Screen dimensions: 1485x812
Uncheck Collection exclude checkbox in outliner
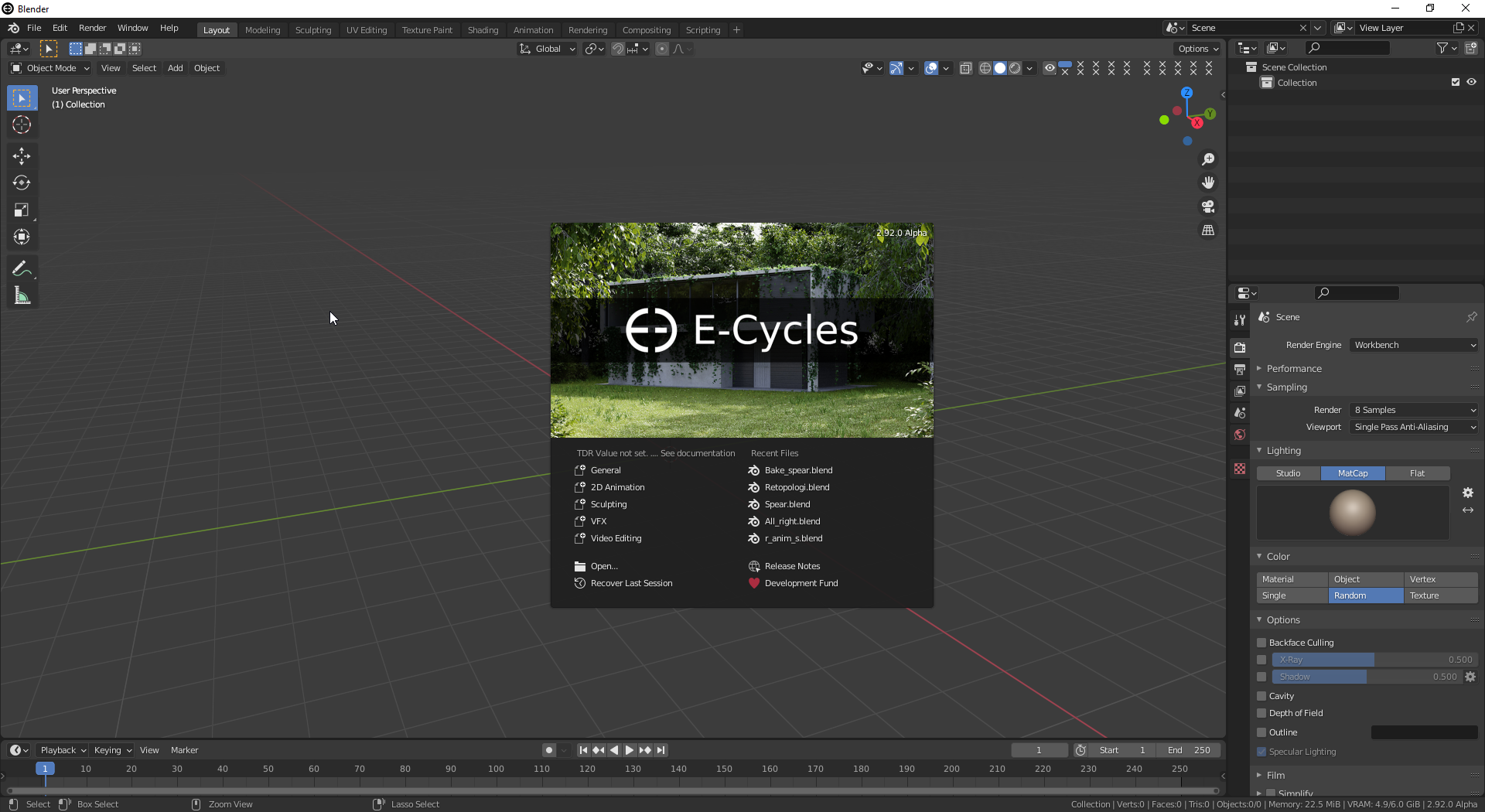point(1456,82)
